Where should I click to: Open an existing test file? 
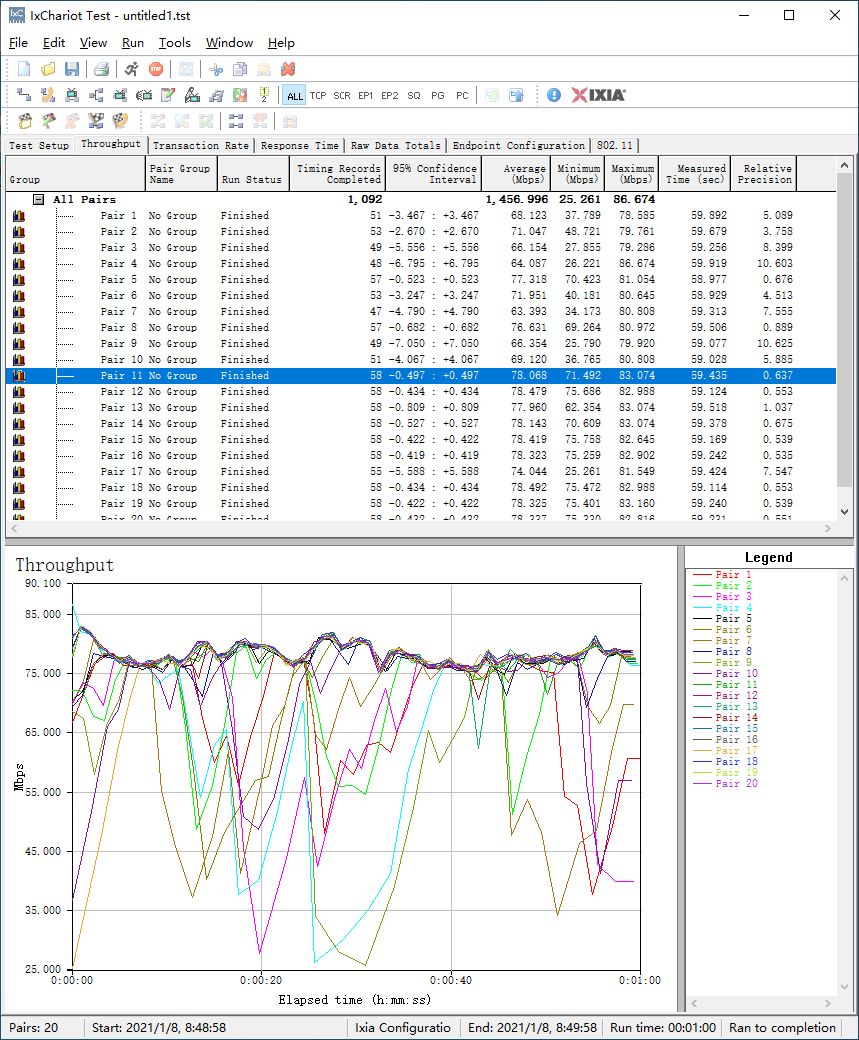point(48,69)
